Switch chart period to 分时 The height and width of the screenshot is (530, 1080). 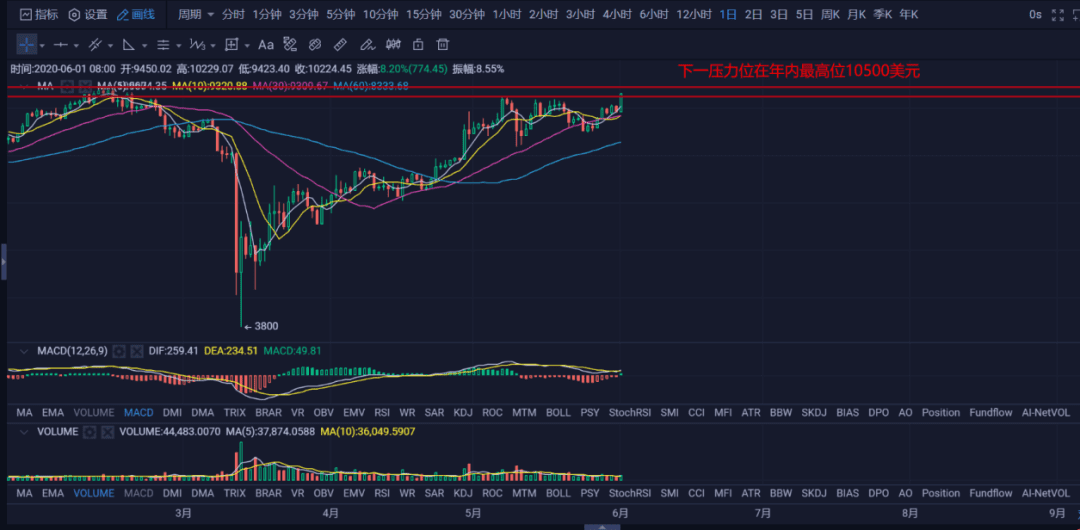233,14
